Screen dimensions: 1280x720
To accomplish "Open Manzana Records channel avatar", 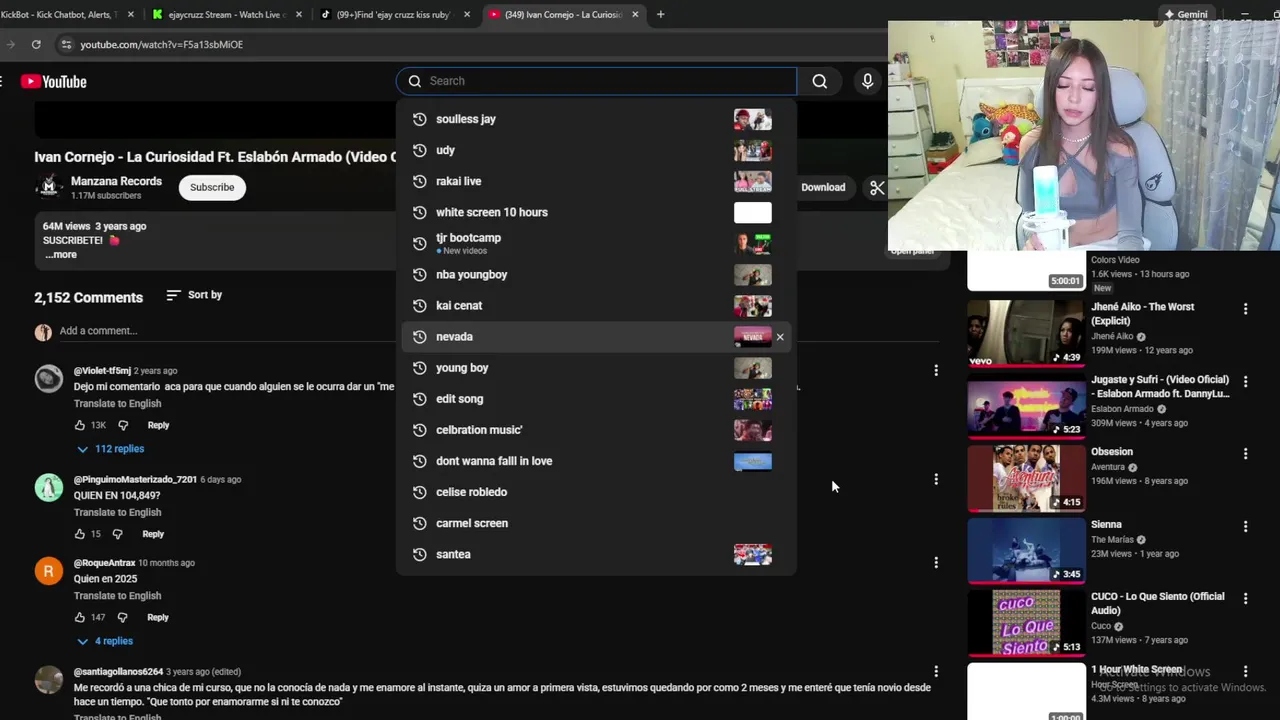I will pyautogui.click(x=49, y=187).
